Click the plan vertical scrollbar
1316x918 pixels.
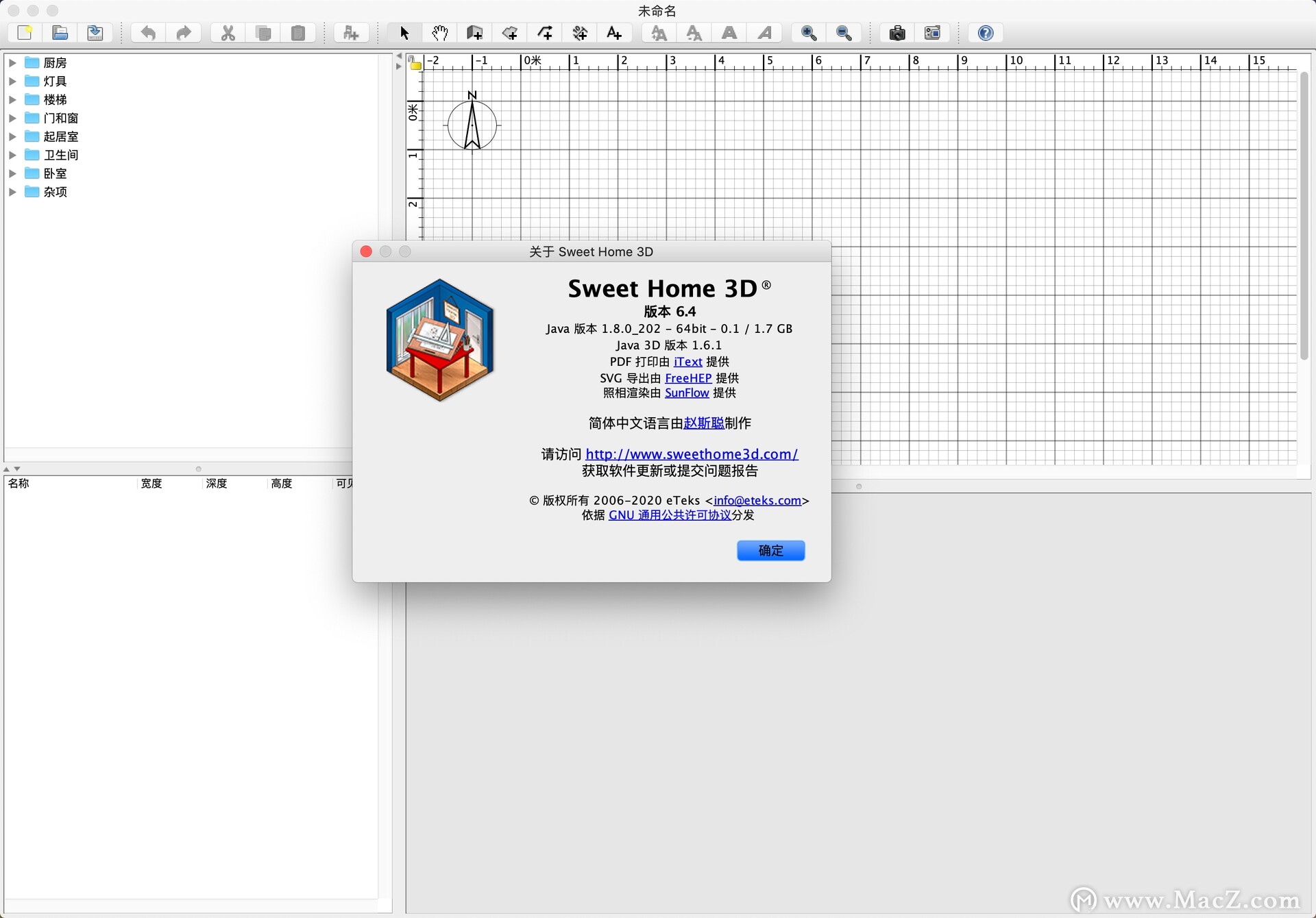pos(1304,216)
